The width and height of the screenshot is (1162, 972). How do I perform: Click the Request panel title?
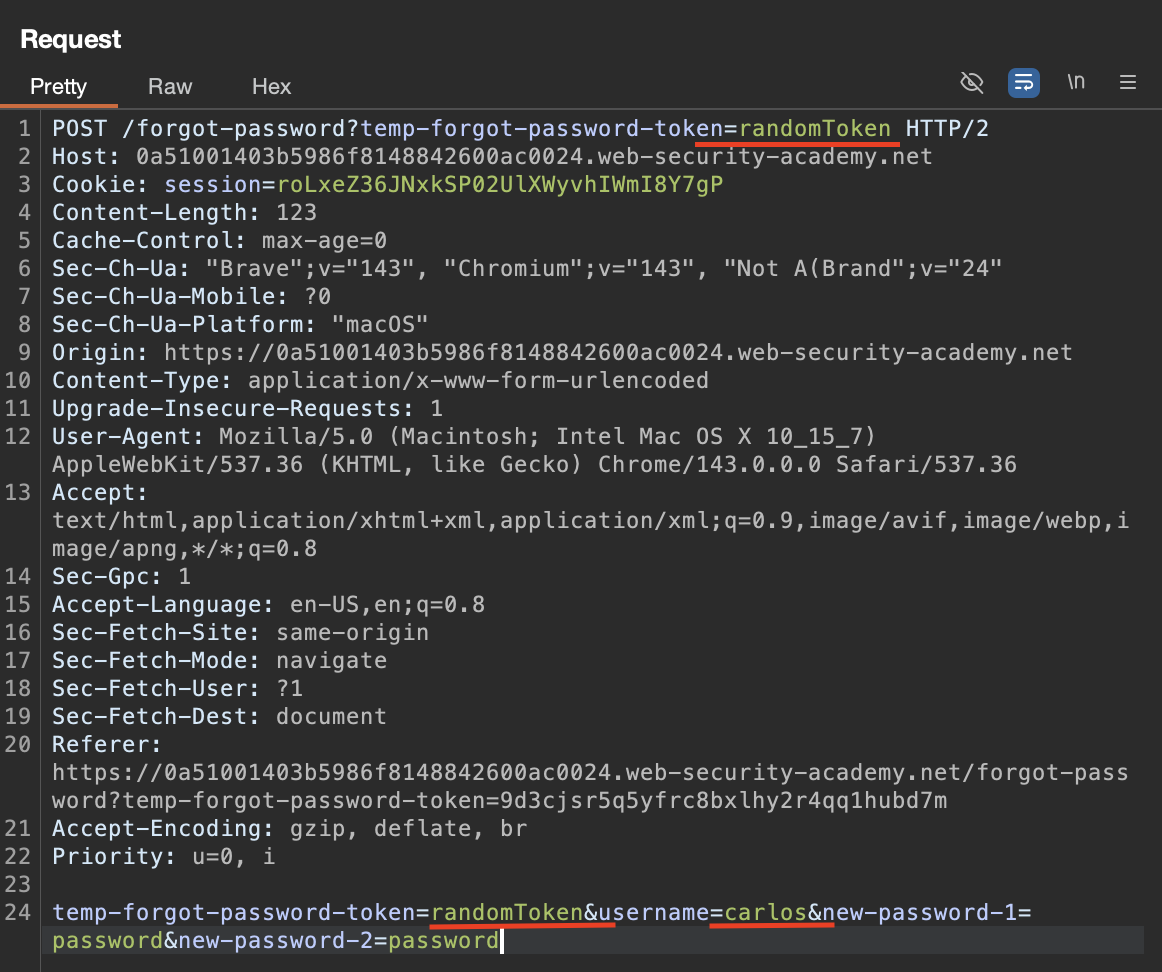71,40
